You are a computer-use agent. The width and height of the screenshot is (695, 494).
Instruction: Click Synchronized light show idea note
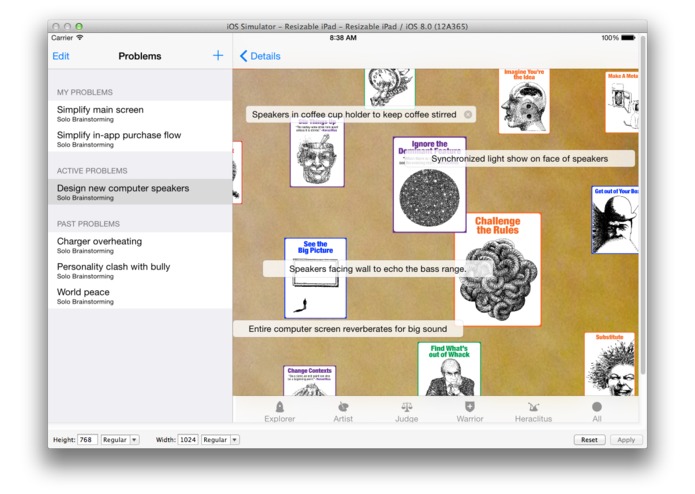519,159
